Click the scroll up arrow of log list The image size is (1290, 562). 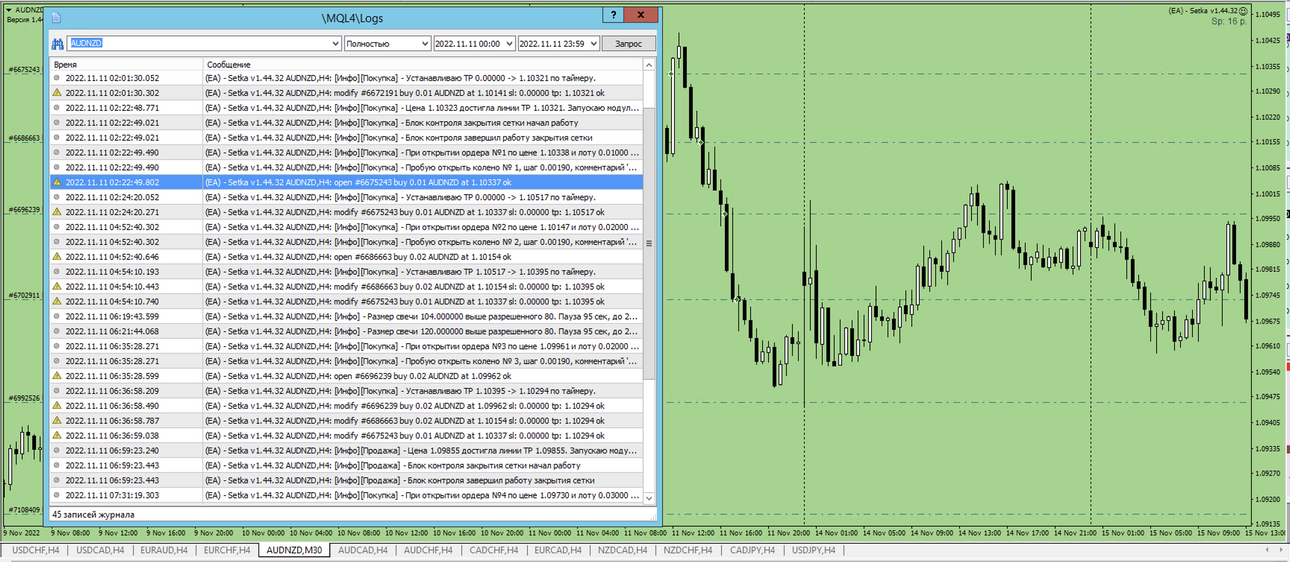pyautogui.click(x=649, y=65)
